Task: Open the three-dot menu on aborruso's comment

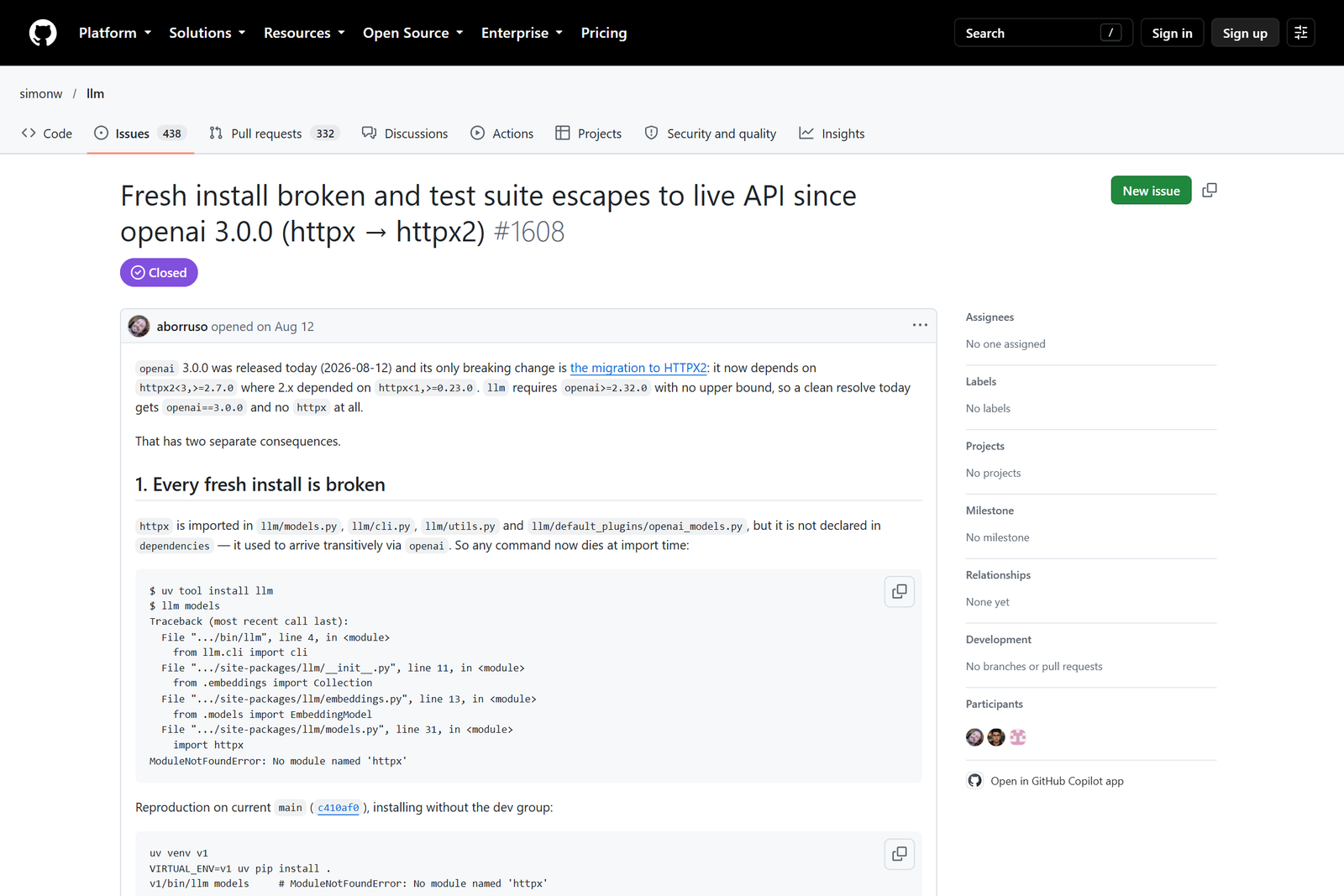Action: click(x=920, y=325)
